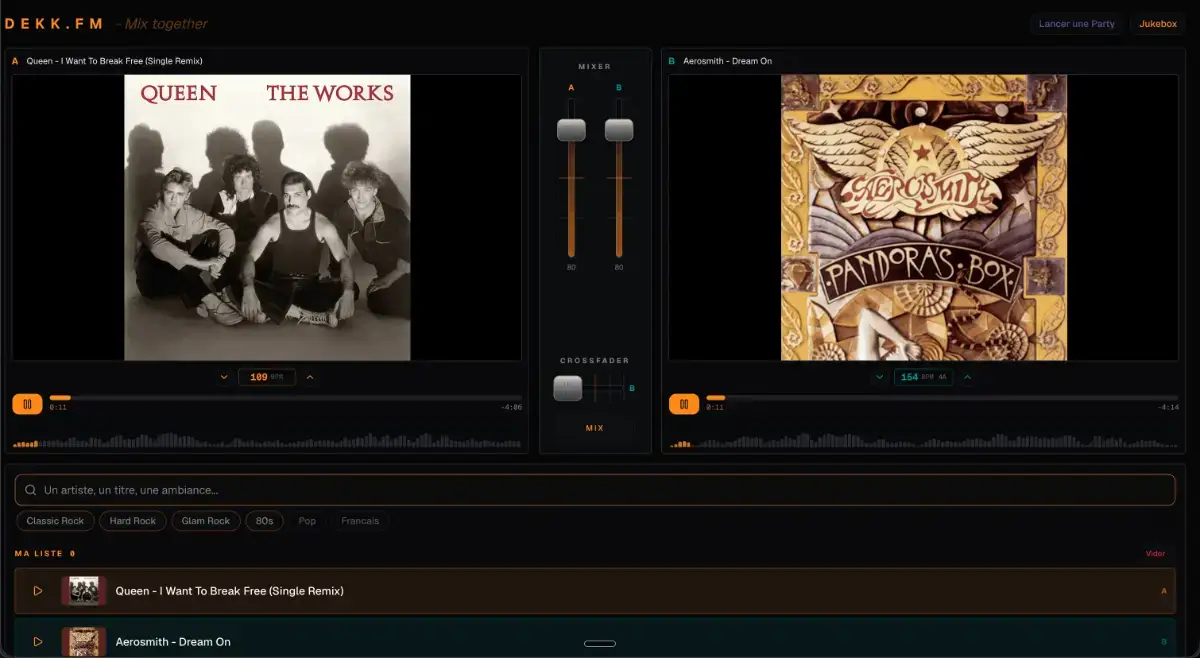Decrease deck B BPM with down chevron
The image size is (1200, 658).
point(880,377)
